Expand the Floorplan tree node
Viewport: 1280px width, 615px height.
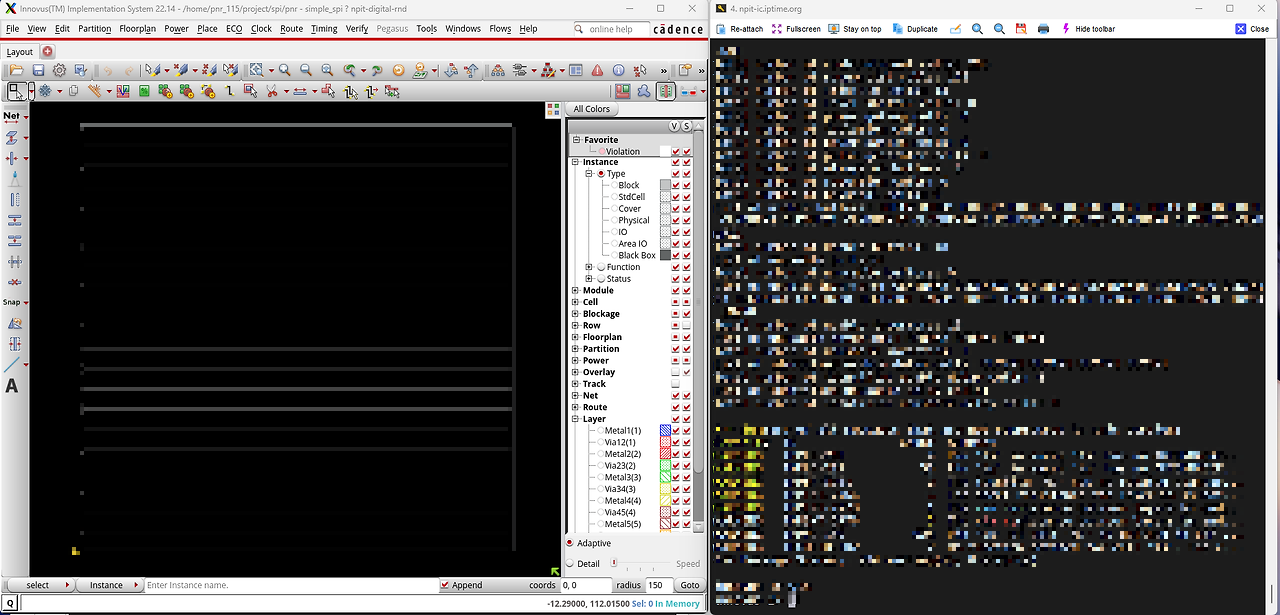coord(575,337)
